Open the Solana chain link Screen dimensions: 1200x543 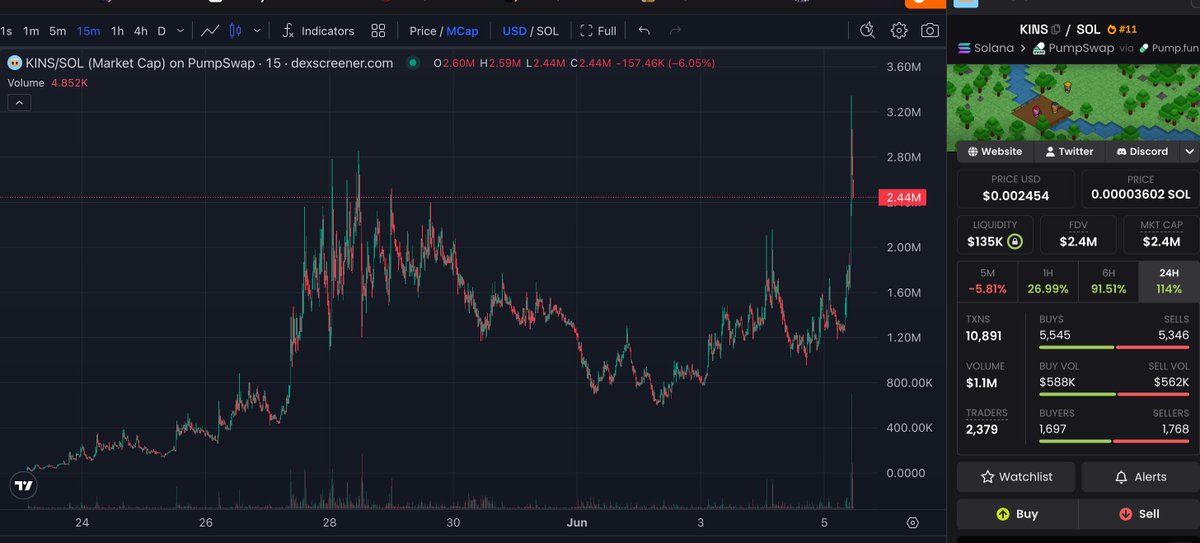[986, 47]
